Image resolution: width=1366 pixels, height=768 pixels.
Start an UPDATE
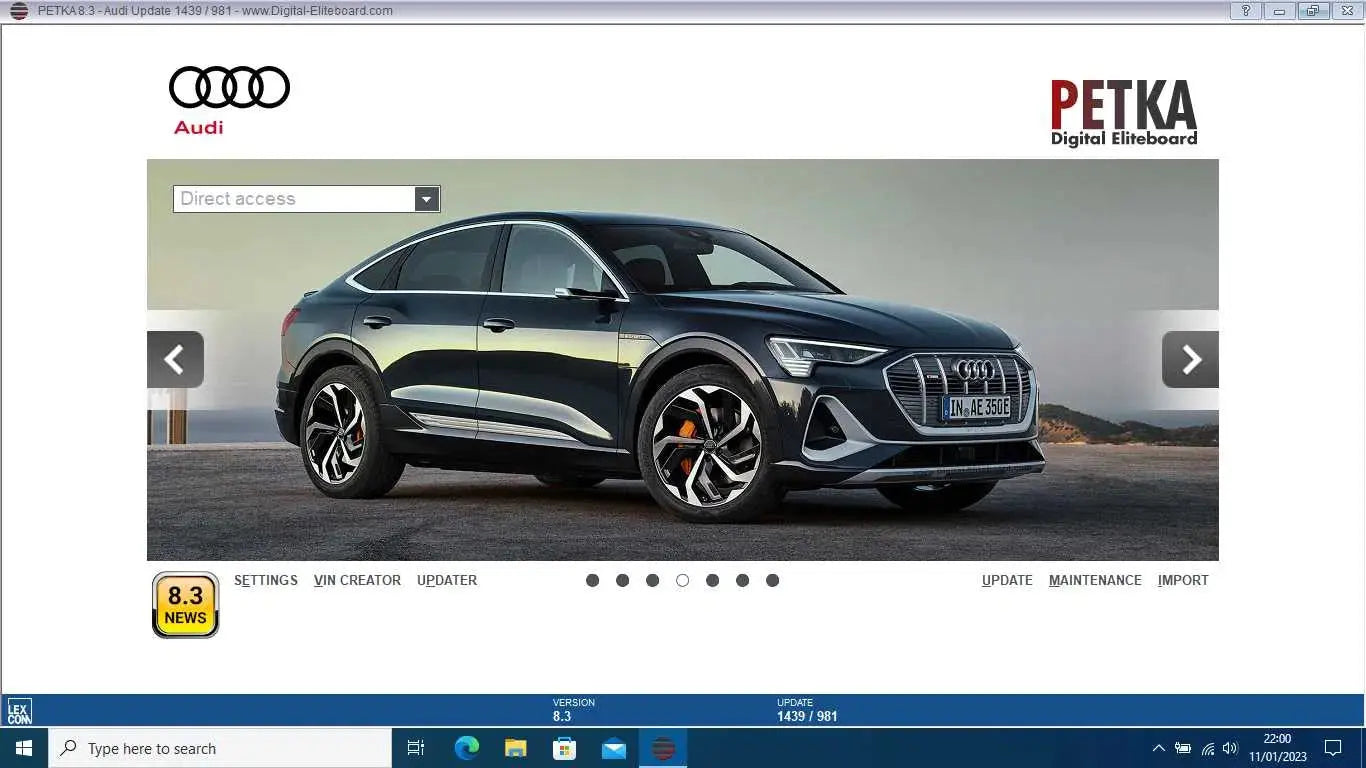click(1007, 580)
